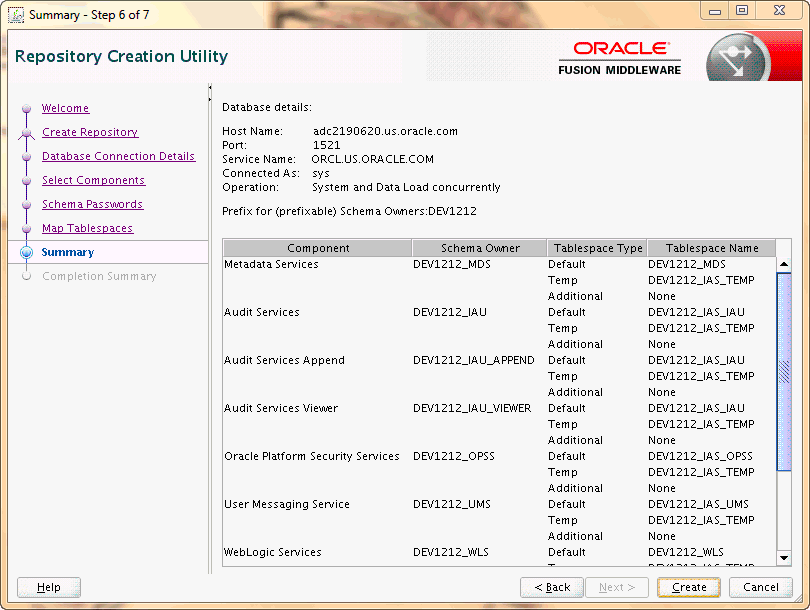Click the port value 1521
This screenshot has height=610, width=810.
[326, 145]
